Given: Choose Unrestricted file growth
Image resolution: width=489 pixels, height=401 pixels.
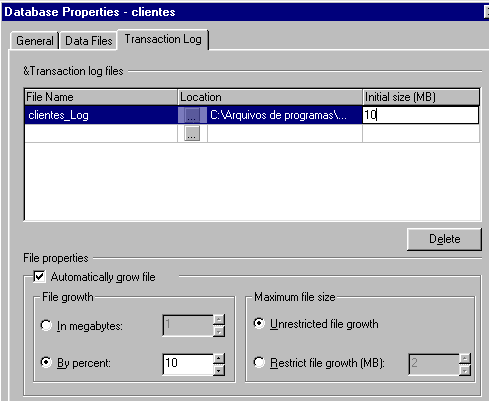Looking at the screenshot, I should [x=259, y=323].
